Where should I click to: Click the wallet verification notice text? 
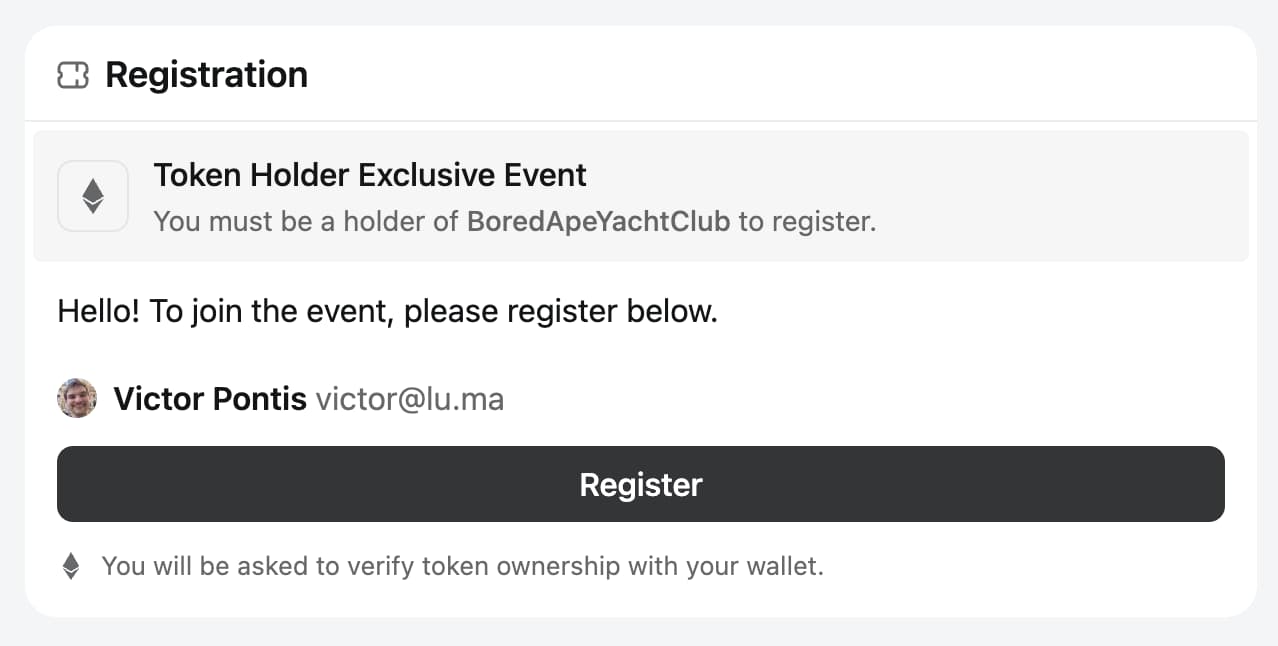click(x=462, y=567)
